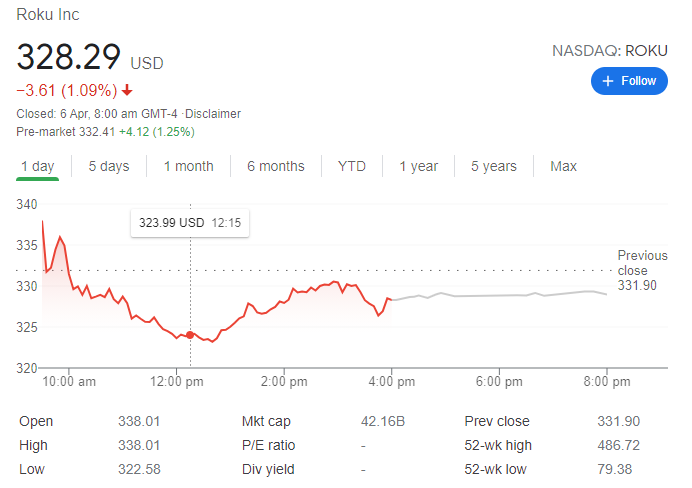Click the P/E ratio label
The image size is (692, 488).
(268, 445)
